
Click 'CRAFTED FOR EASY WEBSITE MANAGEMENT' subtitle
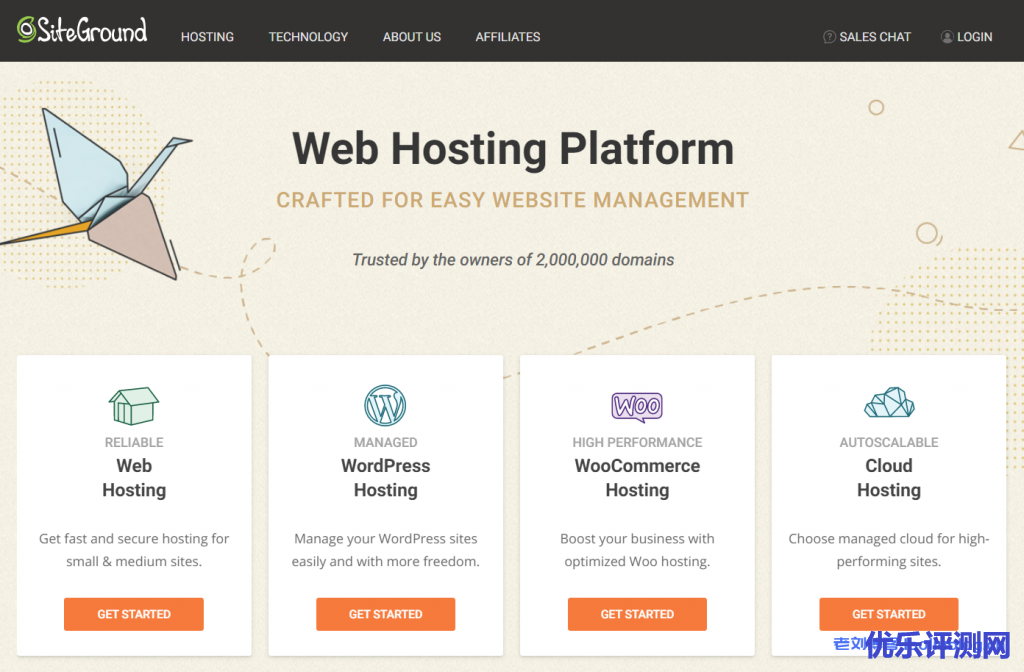pos(513,200)
